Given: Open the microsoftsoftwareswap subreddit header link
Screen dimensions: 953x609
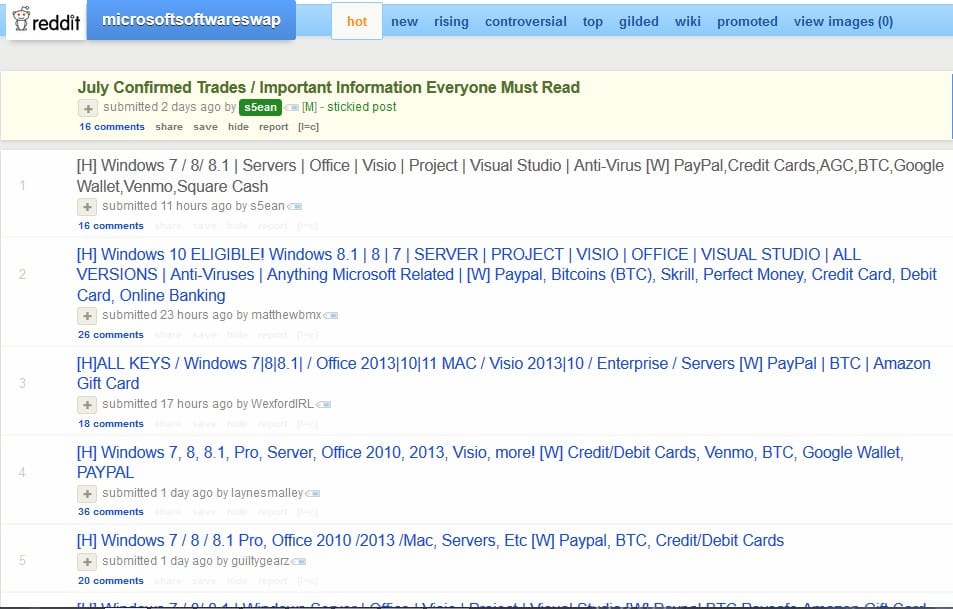Looking at the screenshot, I should pos(191,19).
